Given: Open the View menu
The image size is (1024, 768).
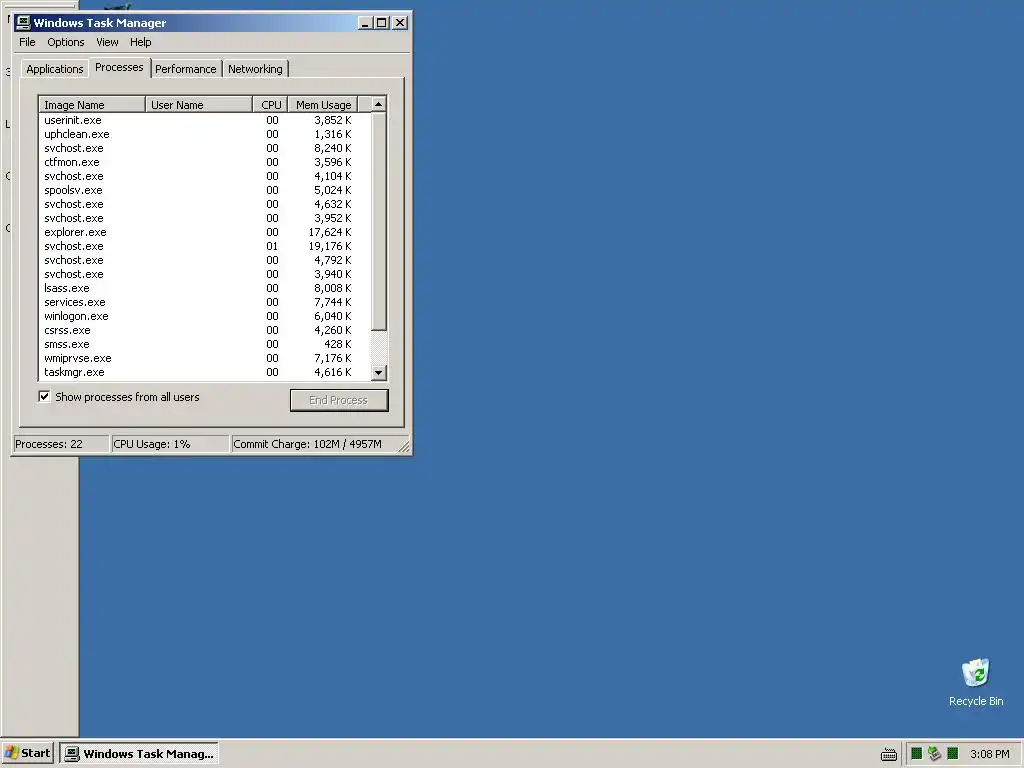Looking at the screenshot, I should (x=107, y=42).
